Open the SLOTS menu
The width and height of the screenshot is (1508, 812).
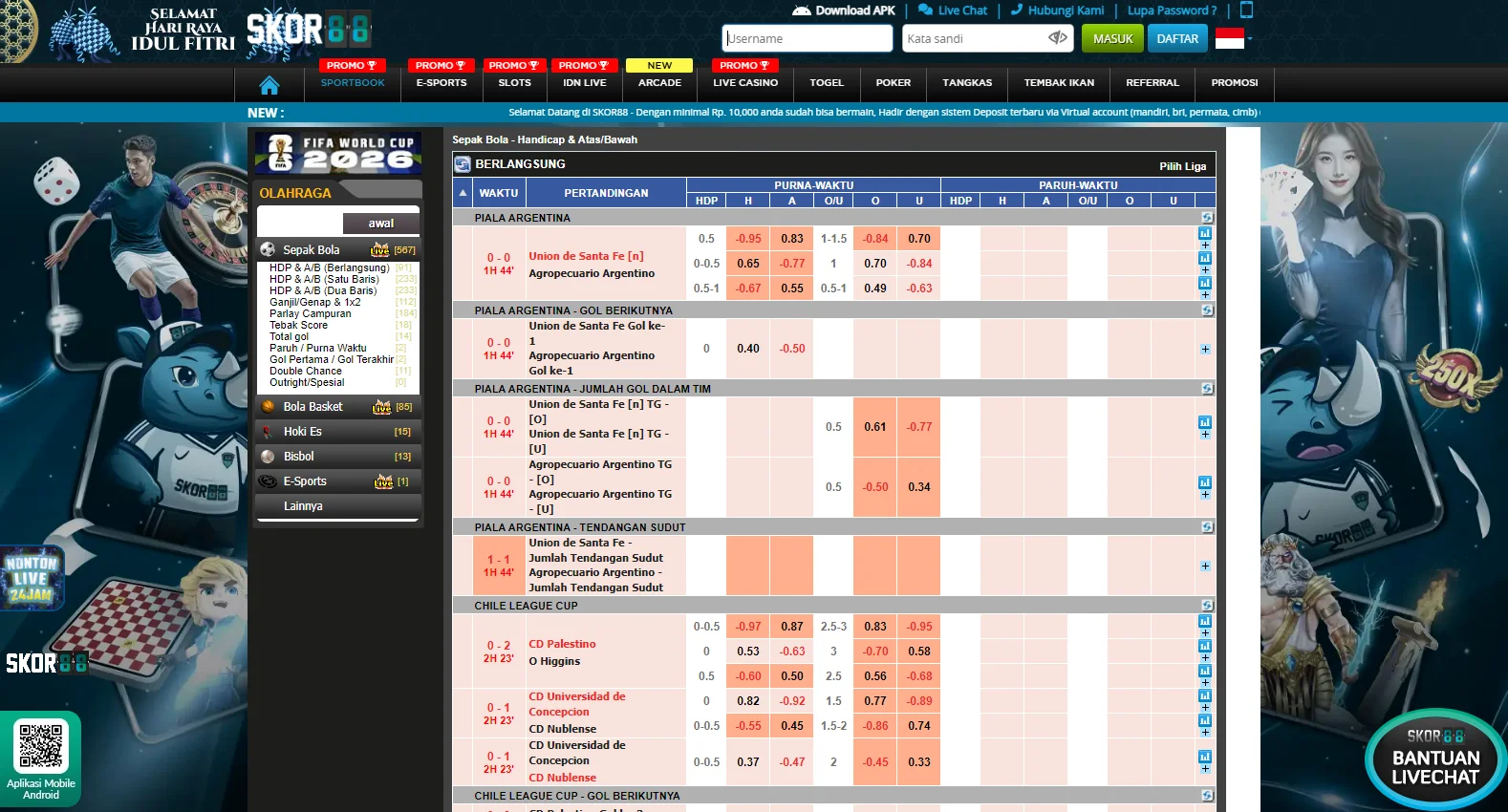tap(514, 83)
